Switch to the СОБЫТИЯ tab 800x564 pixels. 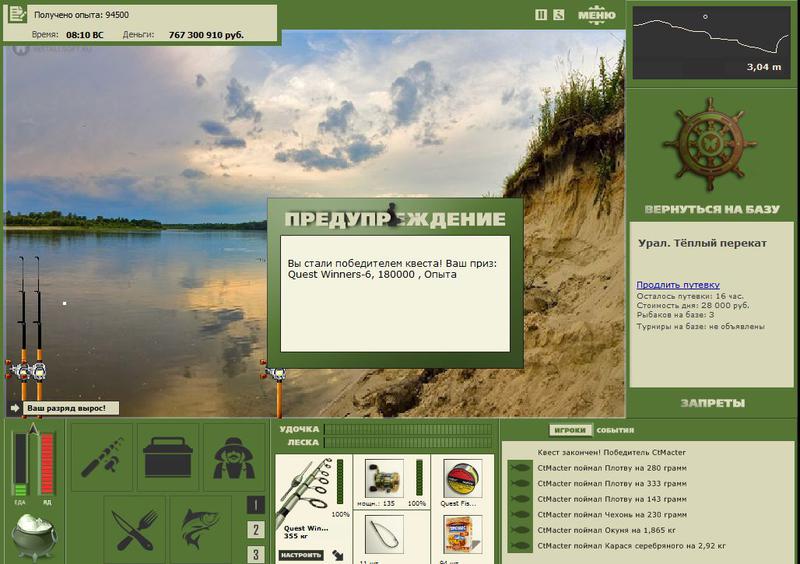coord(615,430)
